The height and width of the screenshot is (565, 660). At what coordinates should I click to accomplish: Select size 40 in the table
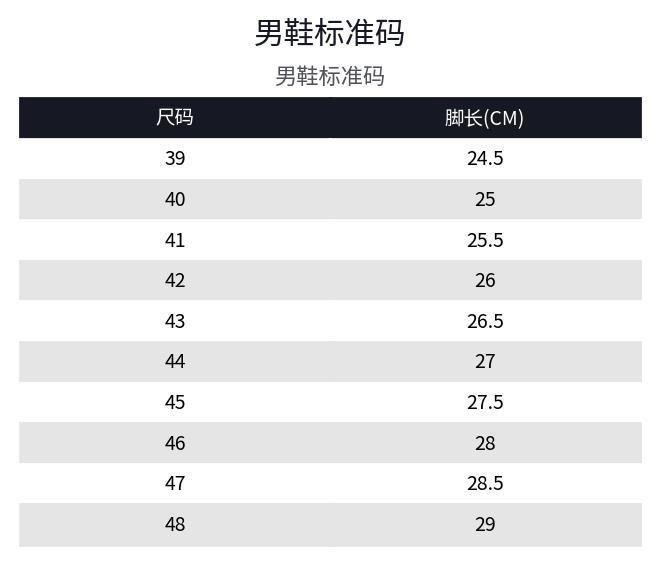(175, 199)
